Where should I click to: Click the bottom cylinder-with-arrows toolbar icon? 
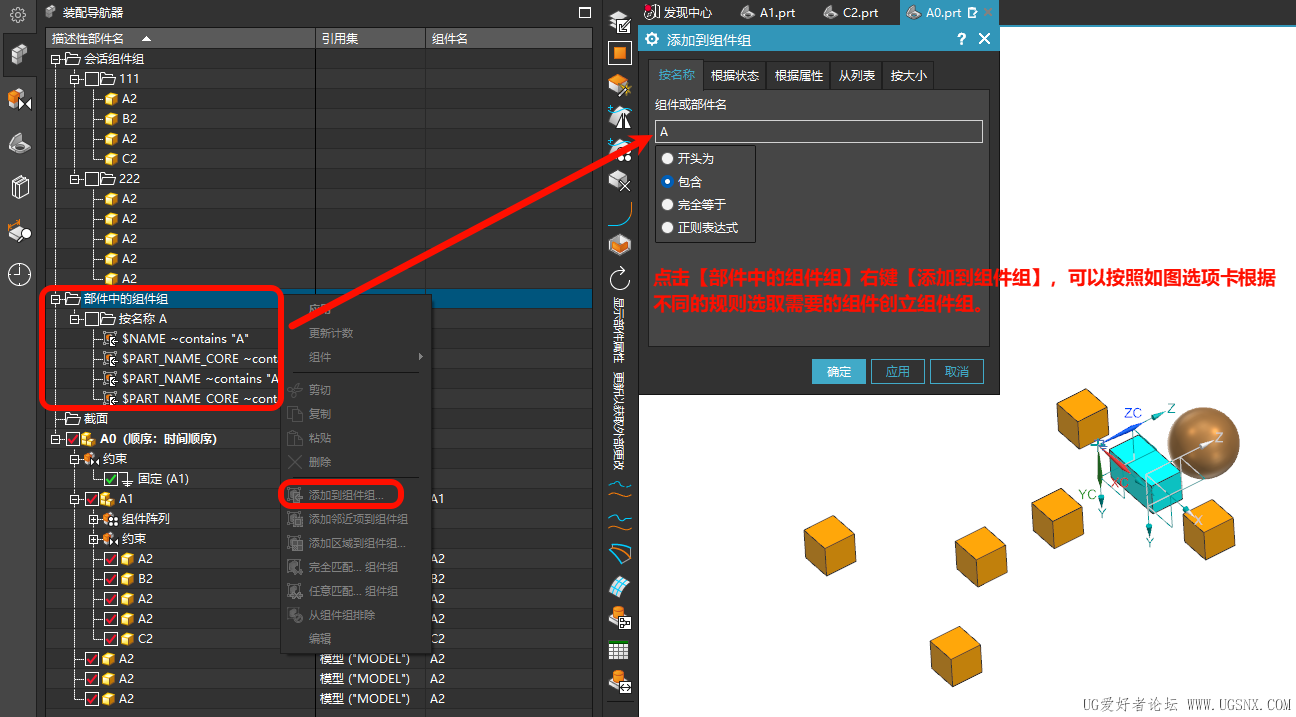[620, 683]
